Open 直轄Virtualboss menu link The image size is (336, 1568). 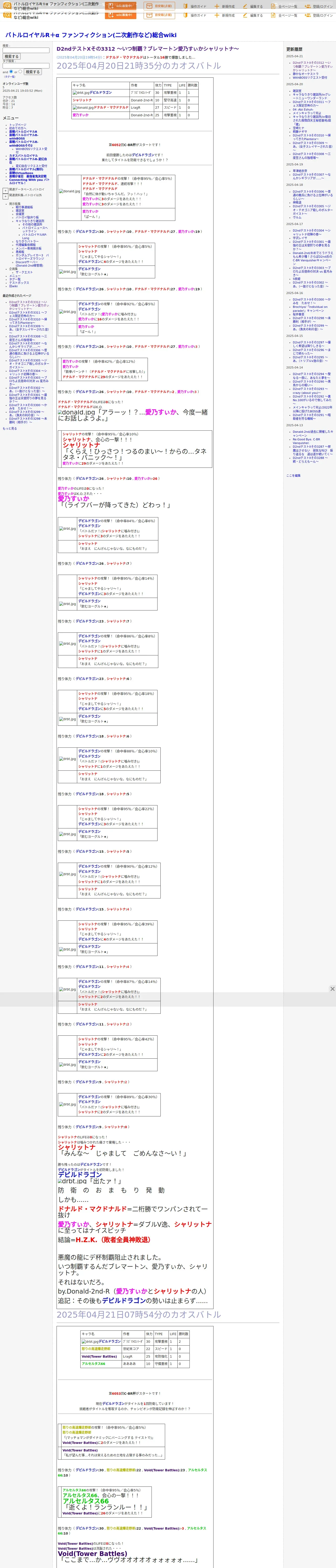pyautogui.click(x=21, y=173)
